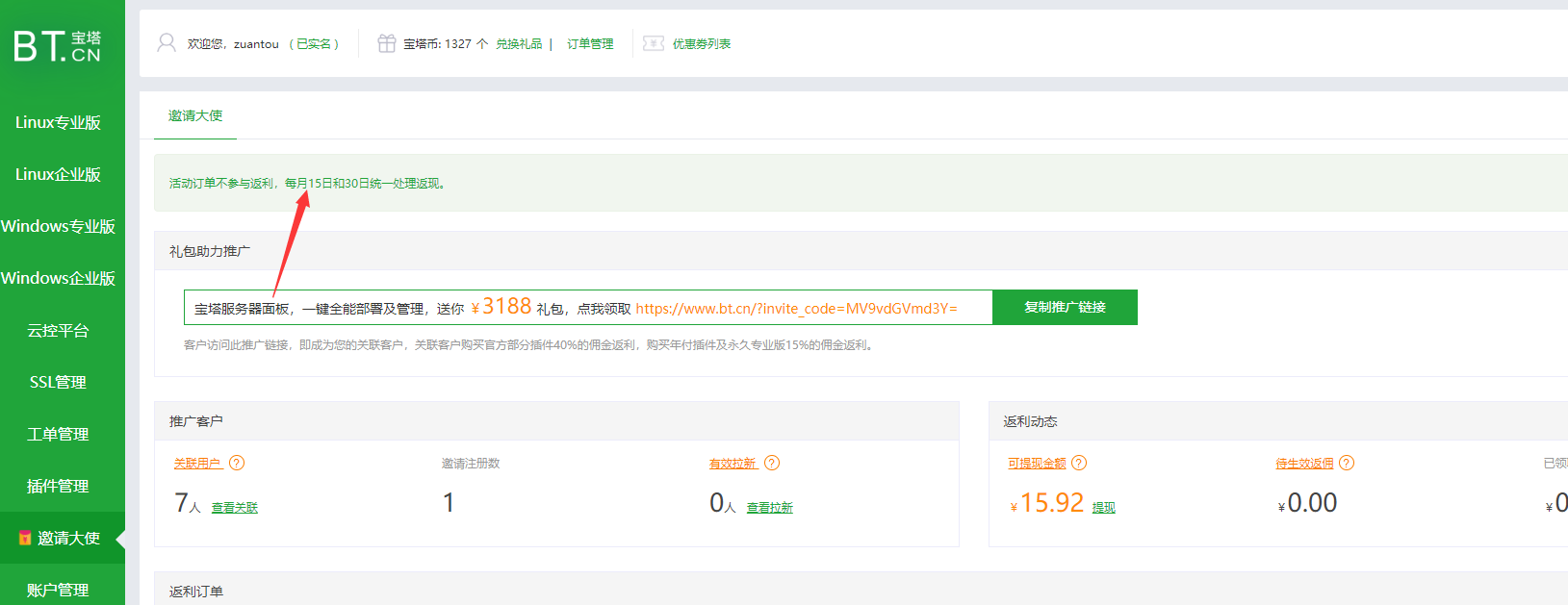1568x605 pixels.
Task: Open 查看关联 link
Action: coord(235,508)
